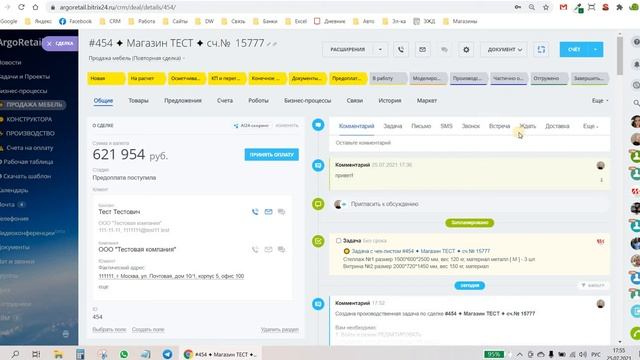640x360 pixels.
Task: Select the Звонок activity tab
Action: [x=471, y=126]
